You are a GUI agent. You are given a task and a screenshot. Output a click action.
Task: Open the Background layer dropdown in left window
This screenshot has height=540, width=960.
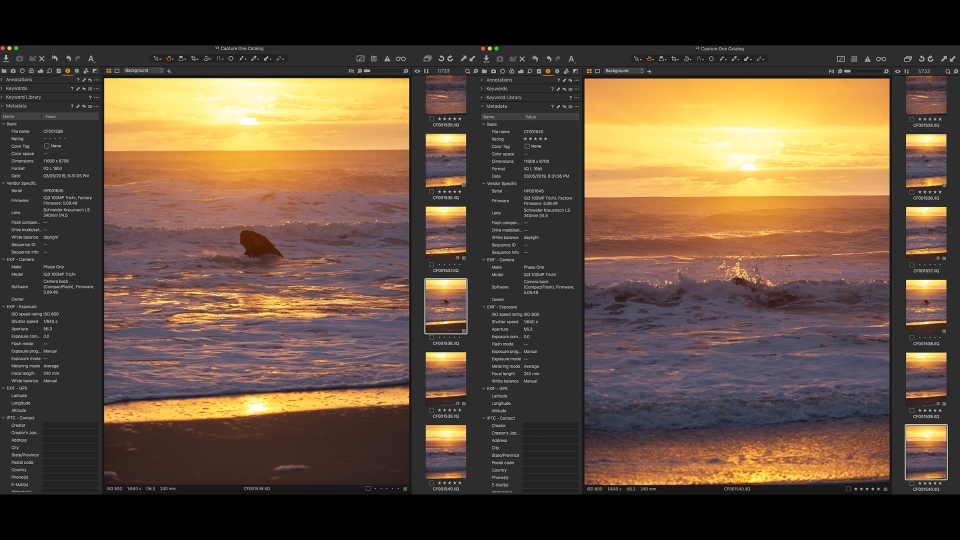coord(144,71)
